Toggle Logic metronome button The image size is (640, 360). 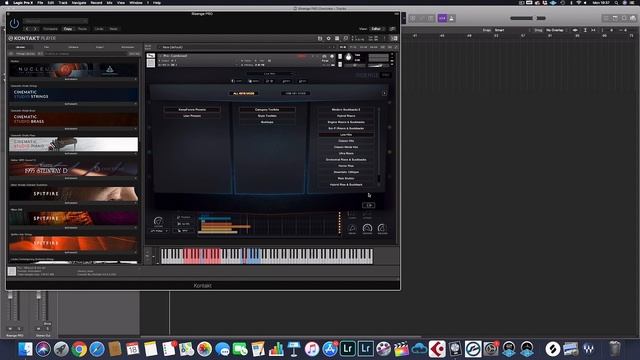(451, 18)
